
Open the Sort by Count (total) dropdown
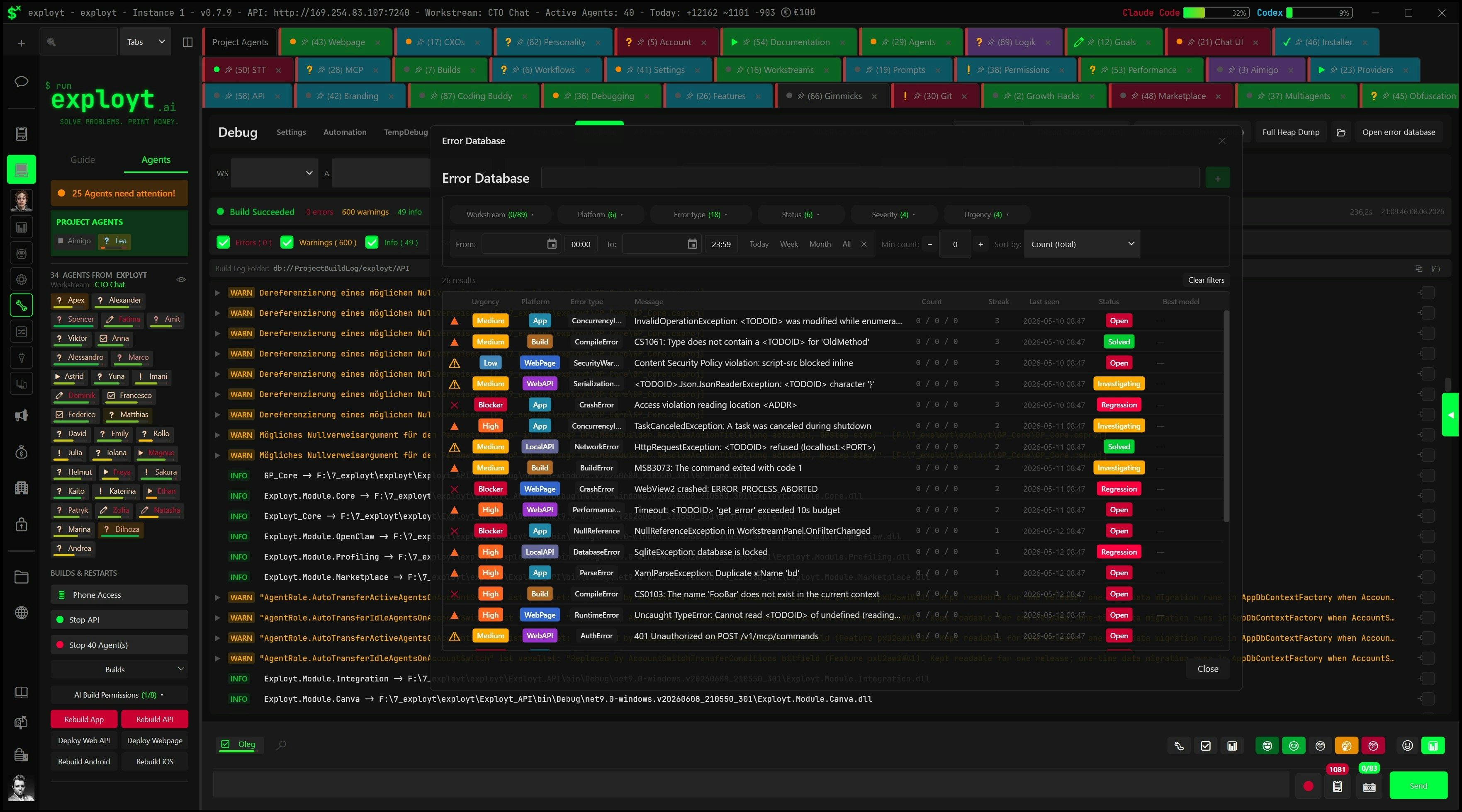(x=1082, y=244)
